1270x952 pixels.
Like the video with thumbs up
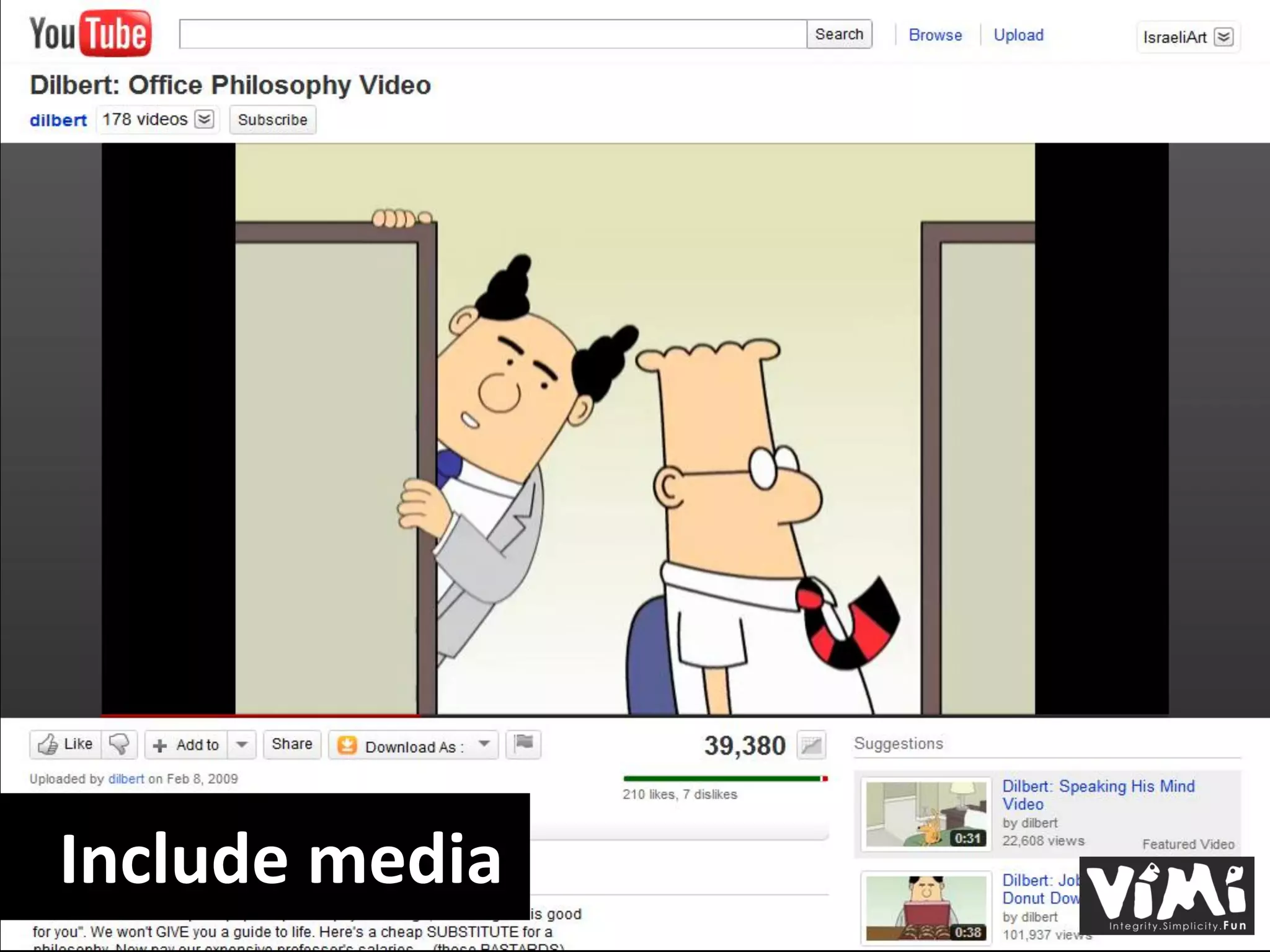tap(66, 744)
